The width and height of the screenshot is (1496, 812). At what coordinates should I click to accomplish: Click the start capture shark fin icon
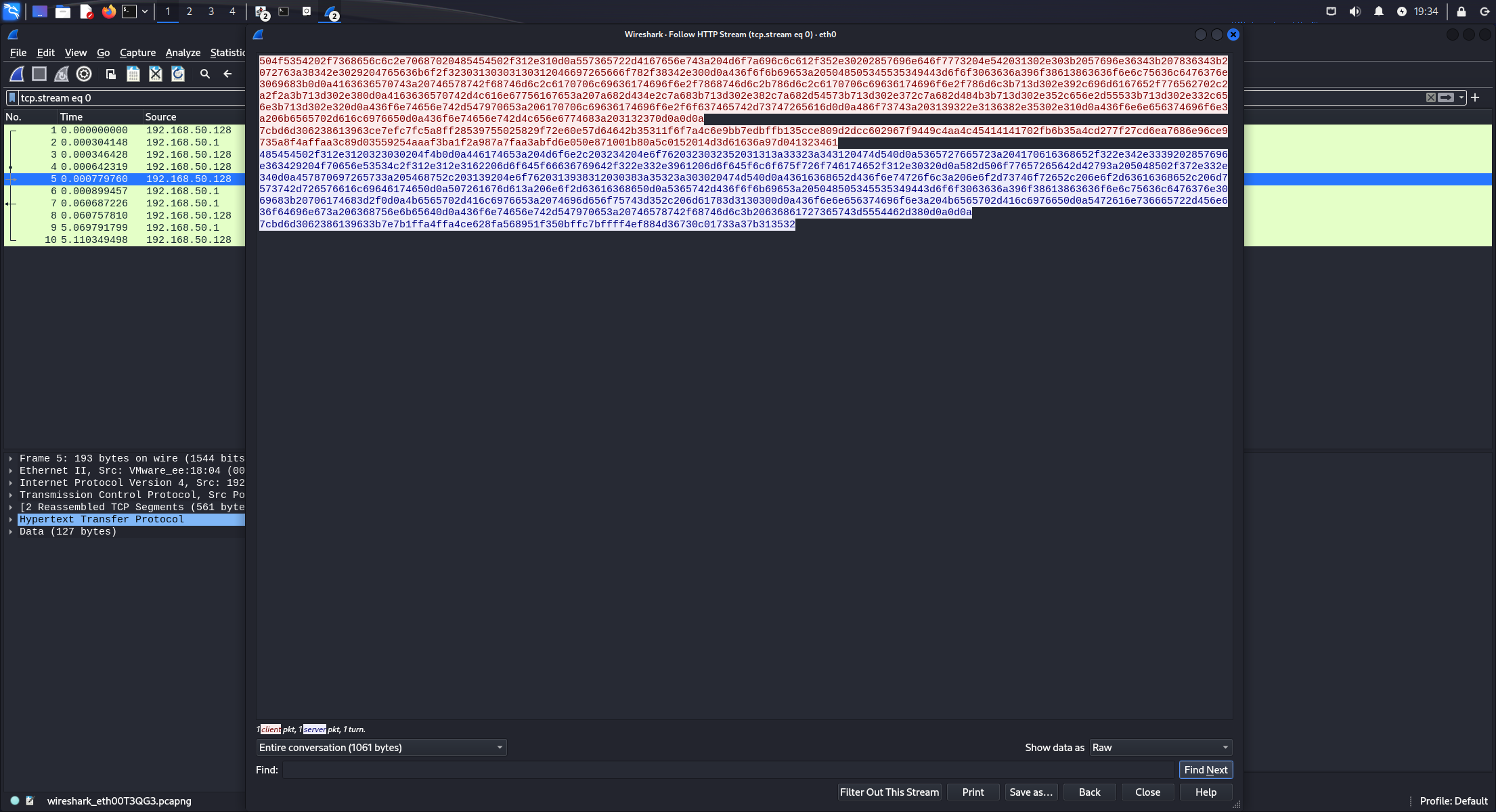[x=17, y=74]
